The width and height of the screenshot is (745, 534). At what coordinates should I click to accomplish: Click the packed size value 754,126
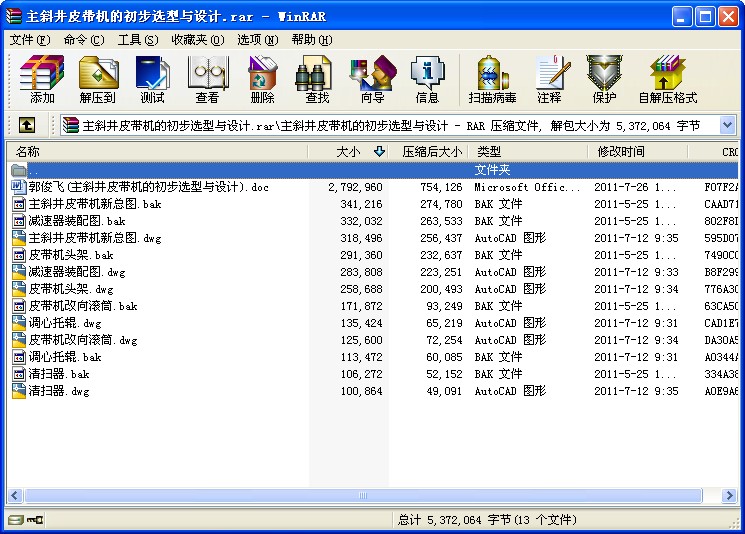point(441,187)
